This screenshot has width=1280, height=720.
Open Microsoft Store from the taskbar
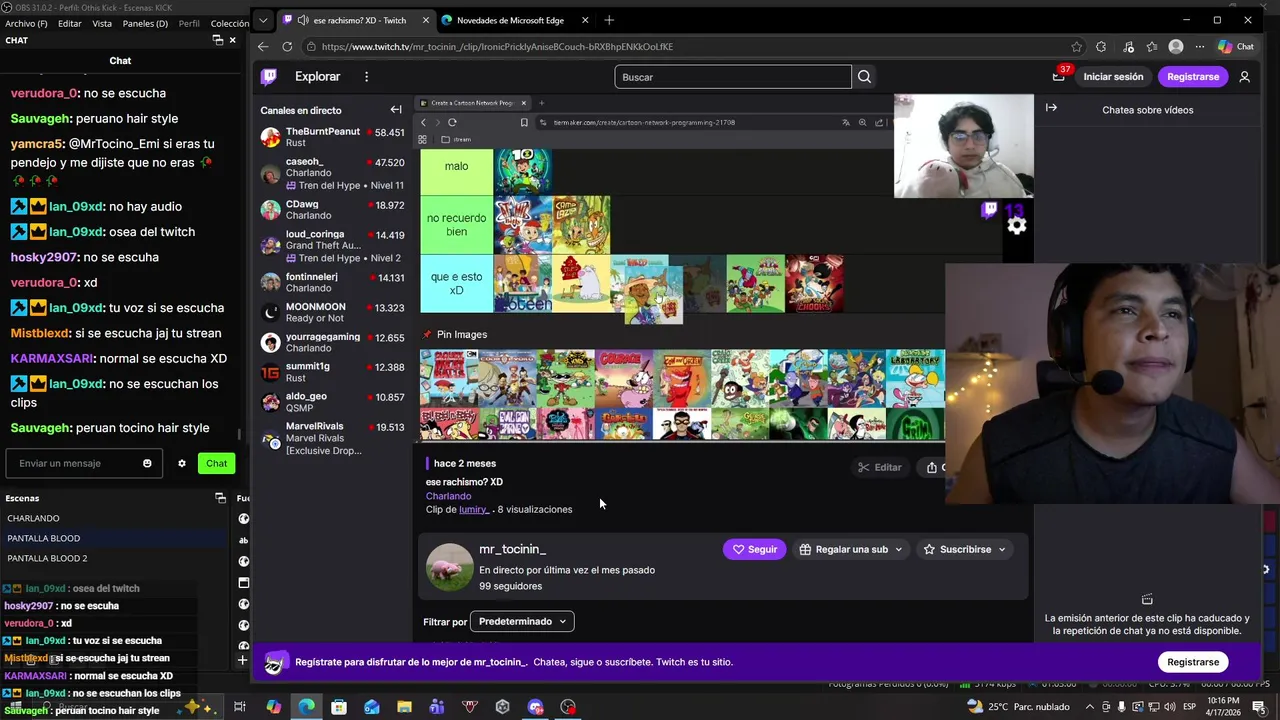pos(339,707)
